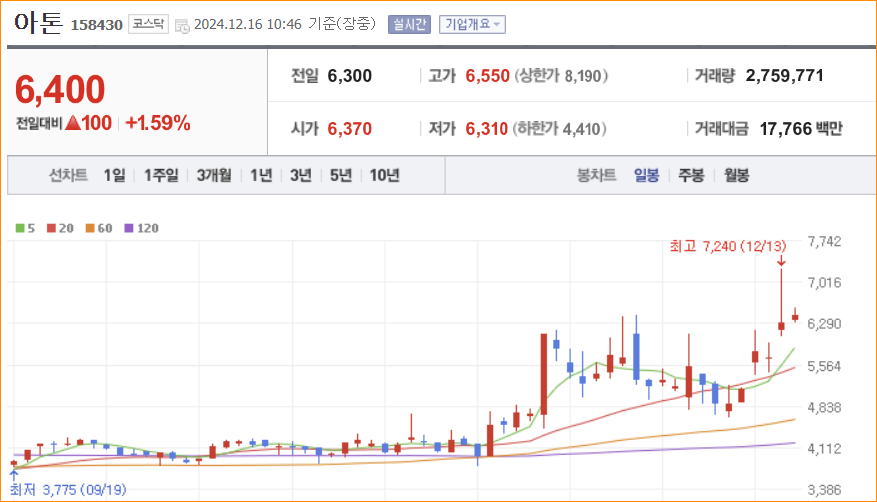Click the calendar icon before the date
This screenshot has height=502, width=877.
tap(182, 26)
